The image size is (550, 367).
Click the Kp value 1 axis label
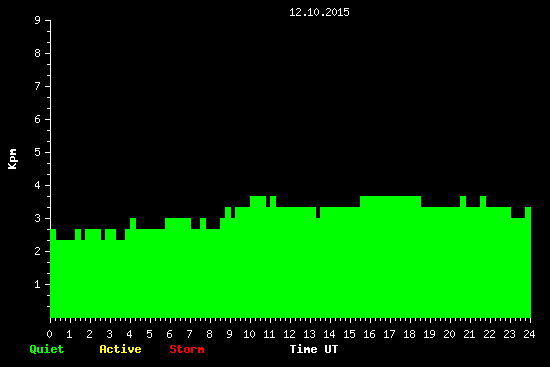(38, 284)
